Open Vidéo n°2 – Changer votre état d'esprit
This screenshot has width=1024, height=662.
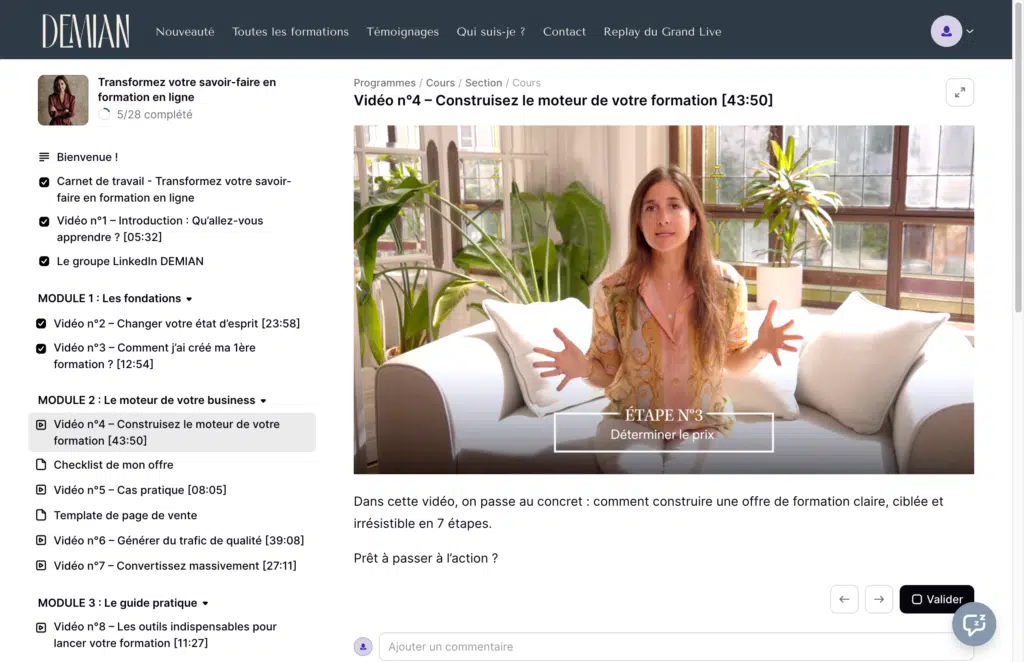coord(176,323)
